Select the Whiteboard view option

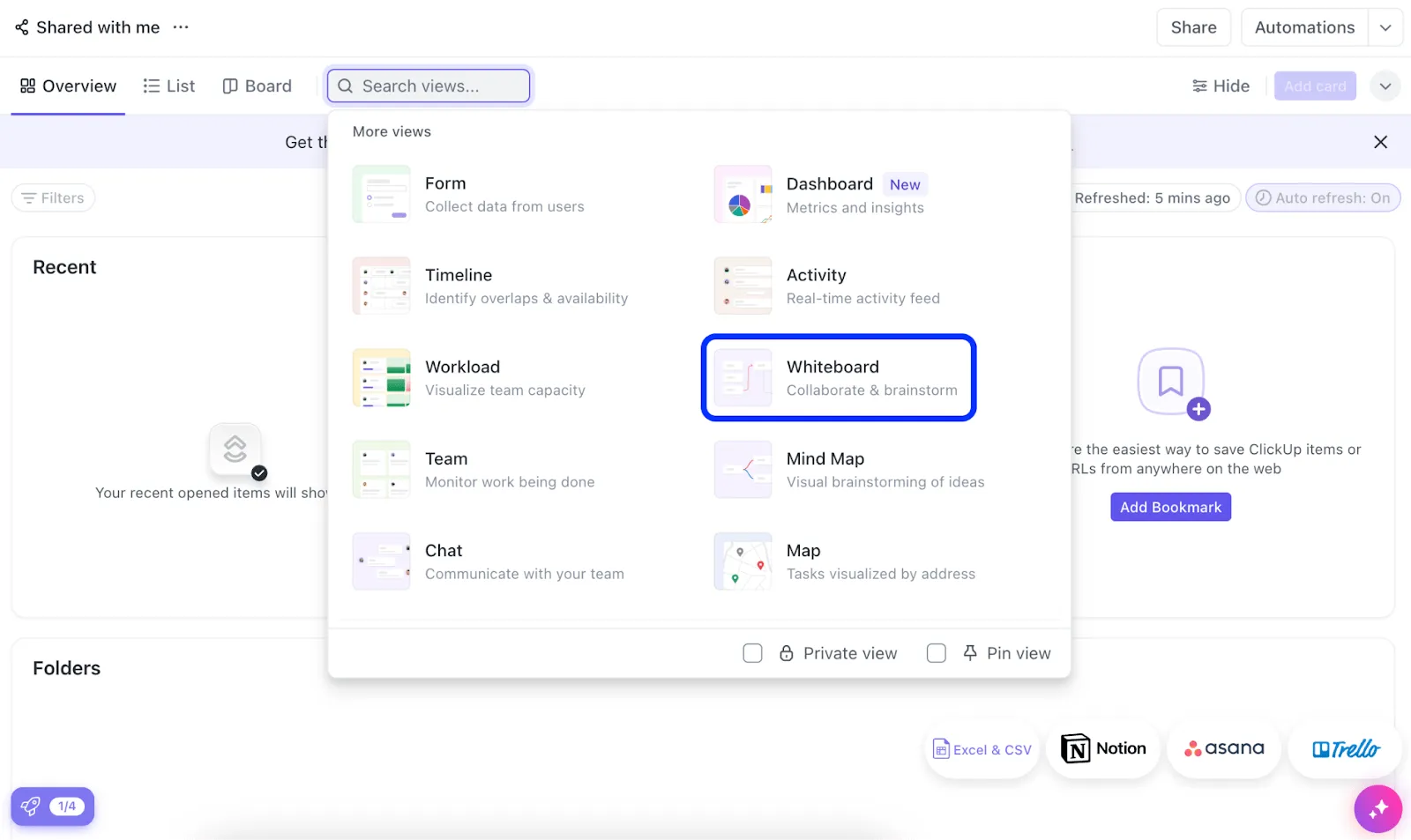[839, 377]
